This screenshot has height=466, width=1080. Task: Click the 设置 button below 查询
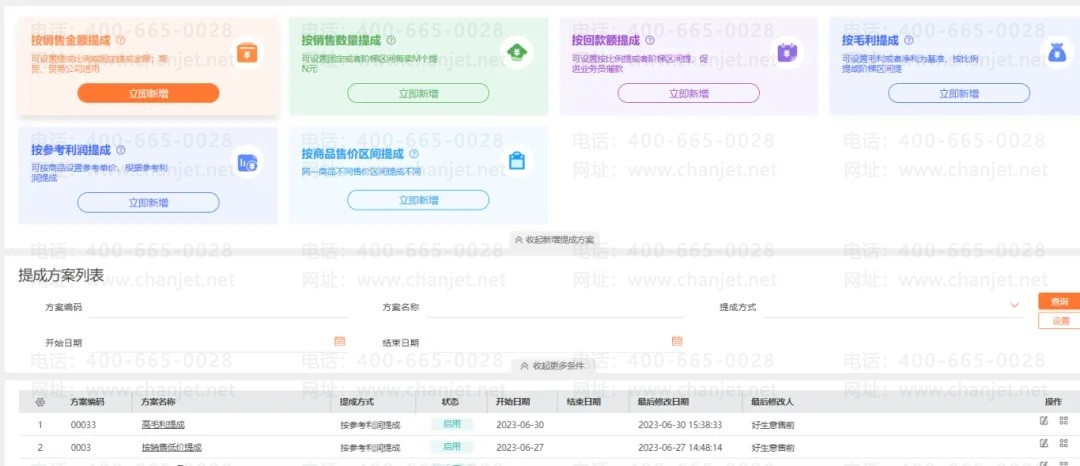[x=1059, y=321]
